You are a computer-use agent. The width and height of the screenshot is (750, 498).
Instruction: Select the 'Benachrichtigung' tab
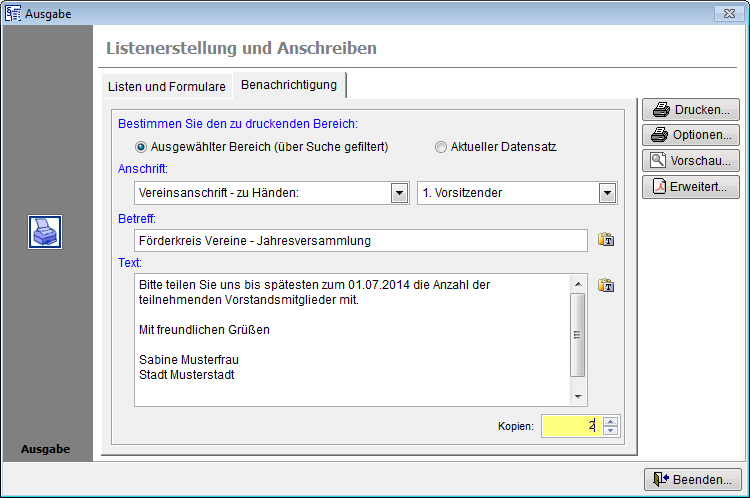coord(290,86)
